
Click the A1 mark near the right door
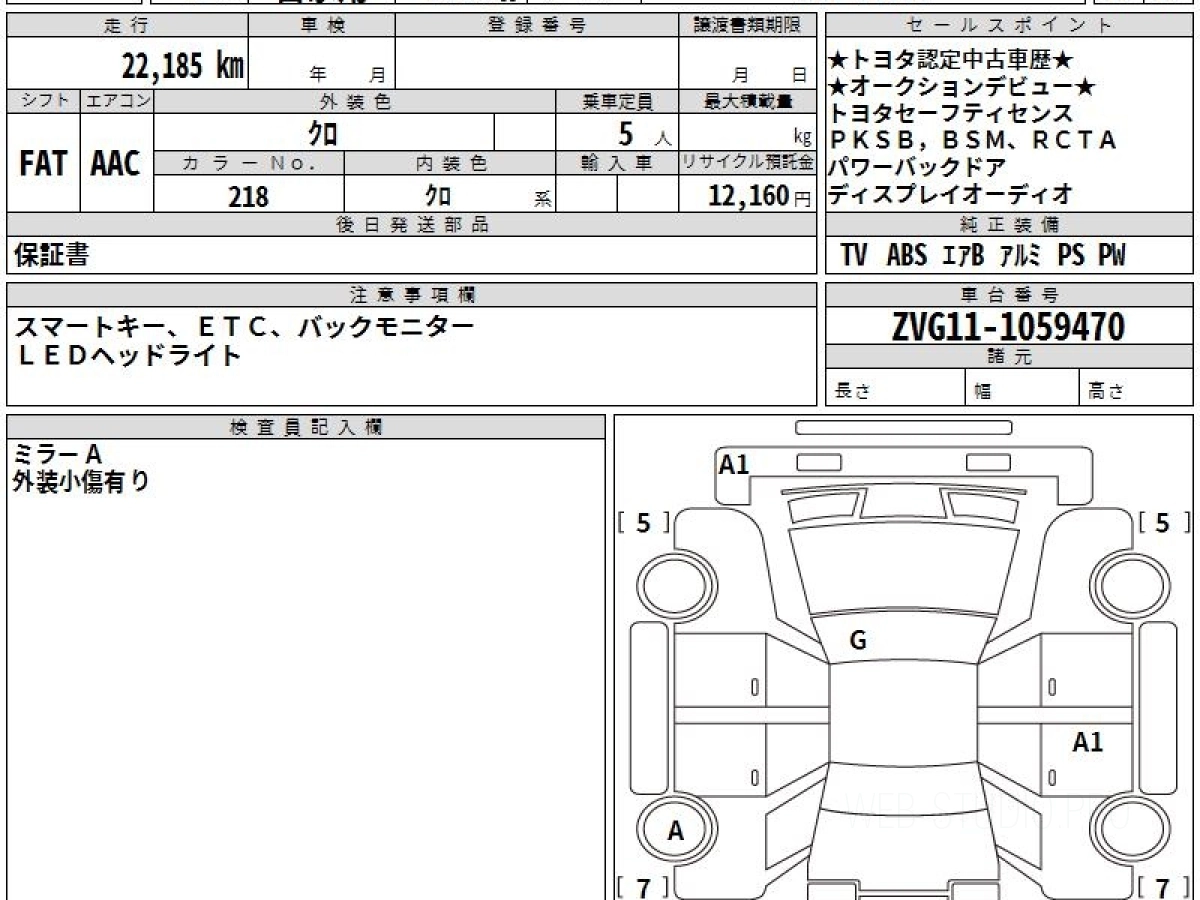pyautogui.click(x=1088, y=742)
